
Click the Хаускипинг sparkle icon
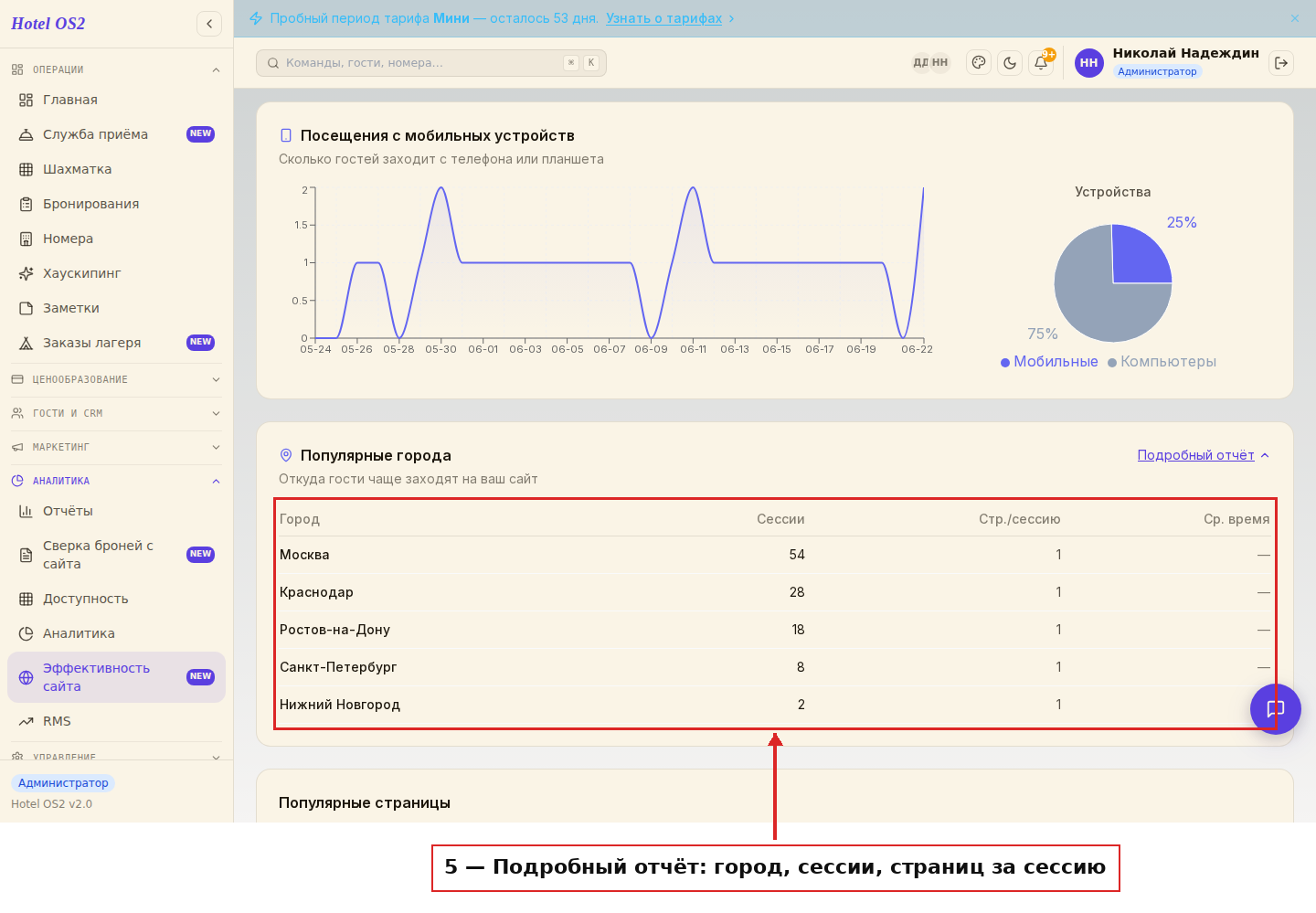coord(26,273)
